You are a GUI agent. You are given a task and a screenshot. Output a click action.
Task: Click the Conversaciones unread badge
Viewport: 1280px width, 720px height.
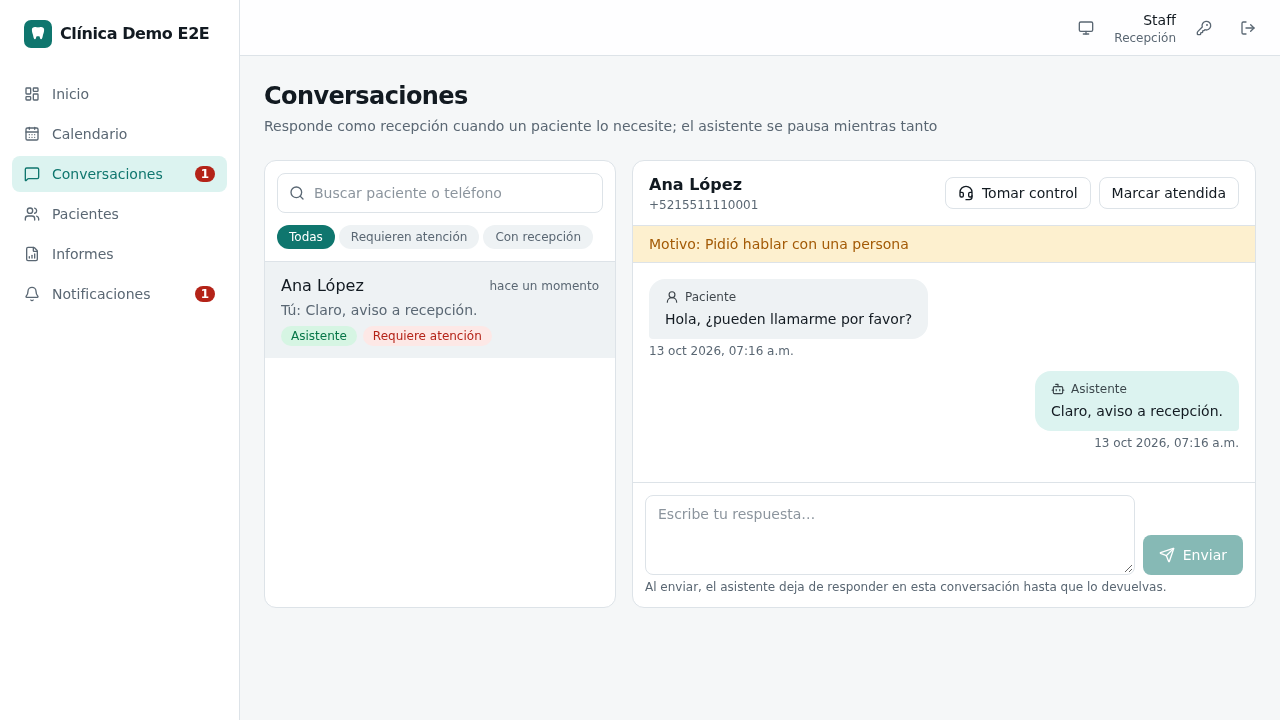205,174
